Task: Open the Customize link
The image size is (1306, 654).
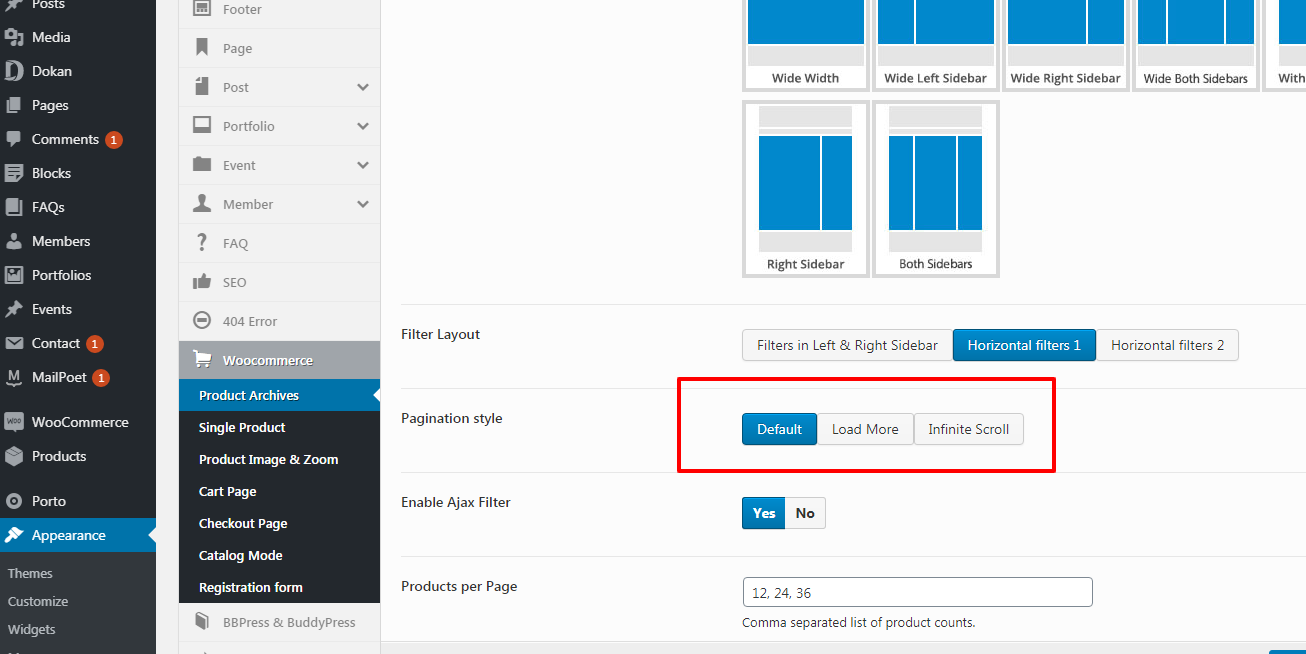Action: point(38,601)
